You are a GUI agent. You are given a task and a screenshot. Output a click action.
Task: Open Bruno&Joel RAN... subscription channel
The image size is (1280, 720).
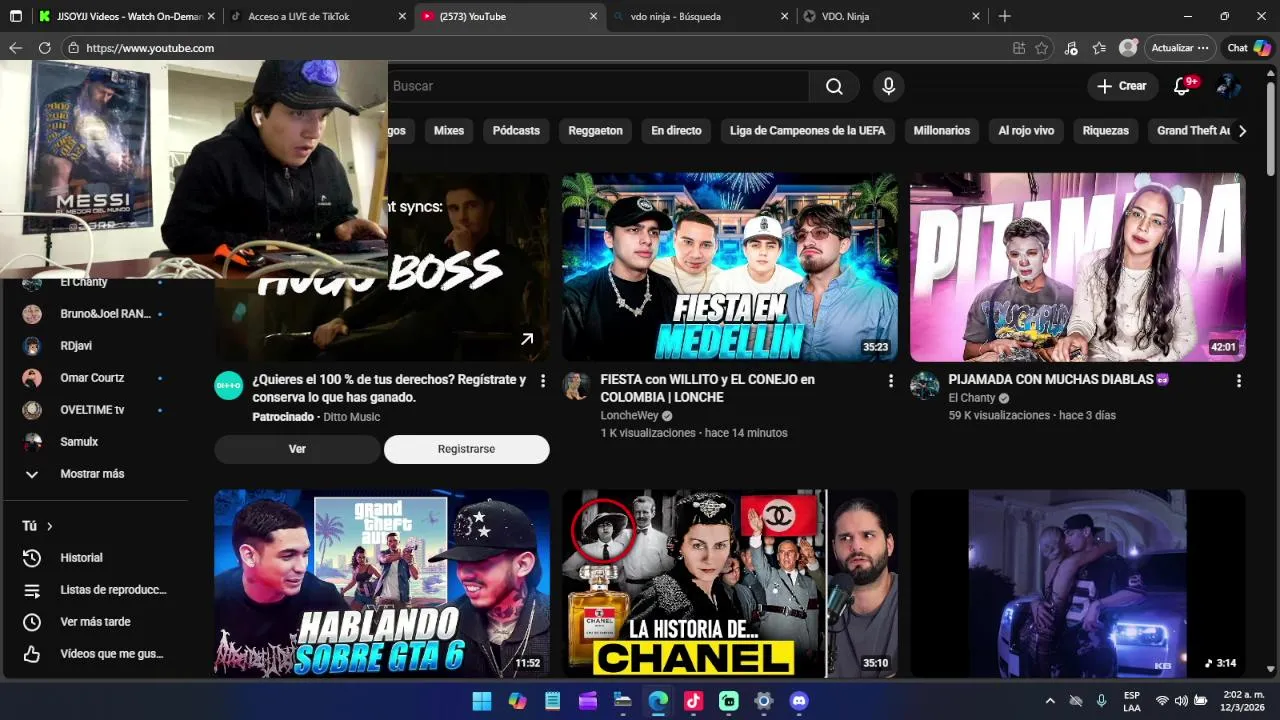point(95,314)
